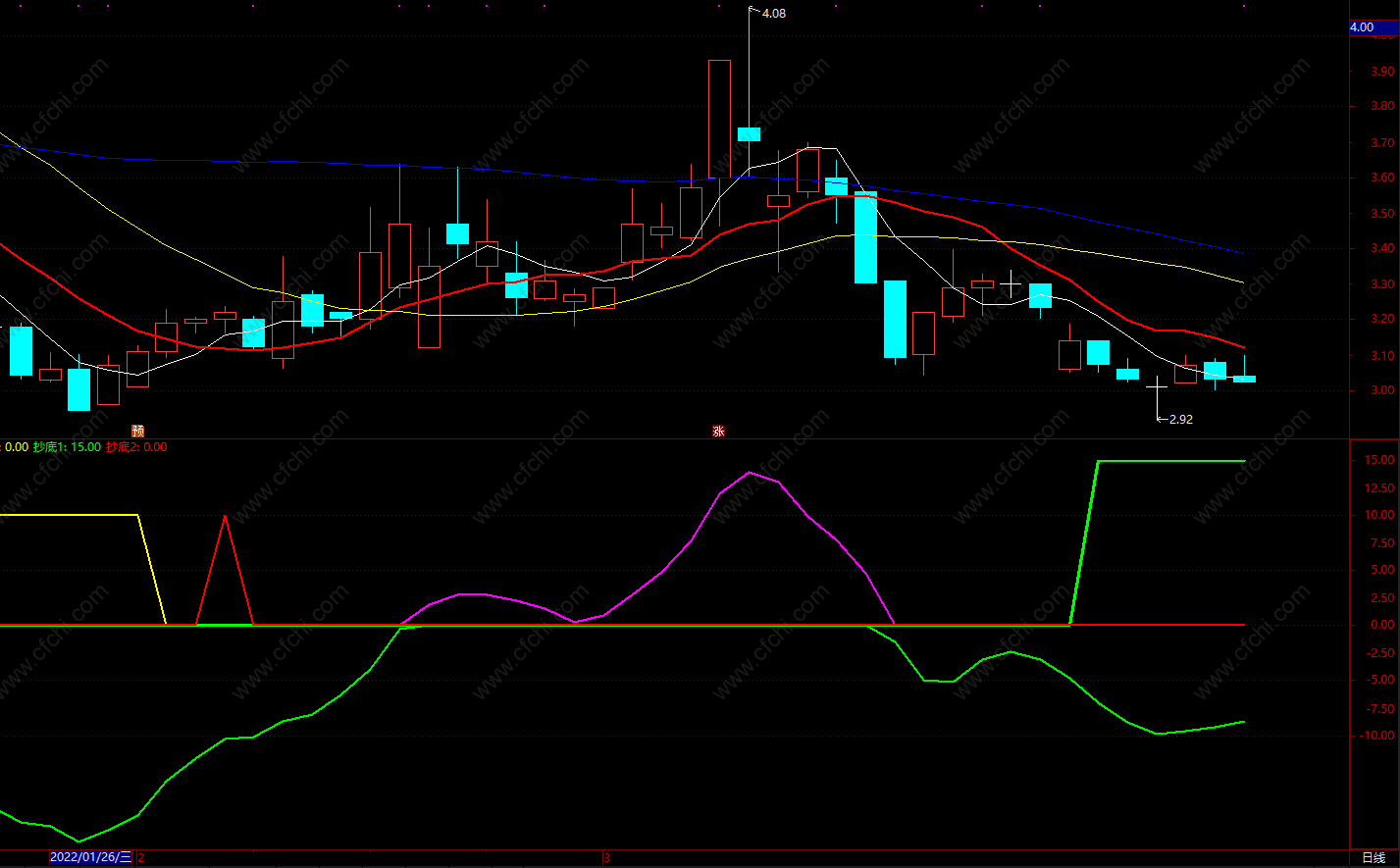Click the 15.00 indicator axis label
1400x868 pixels.
point(1380,460)
